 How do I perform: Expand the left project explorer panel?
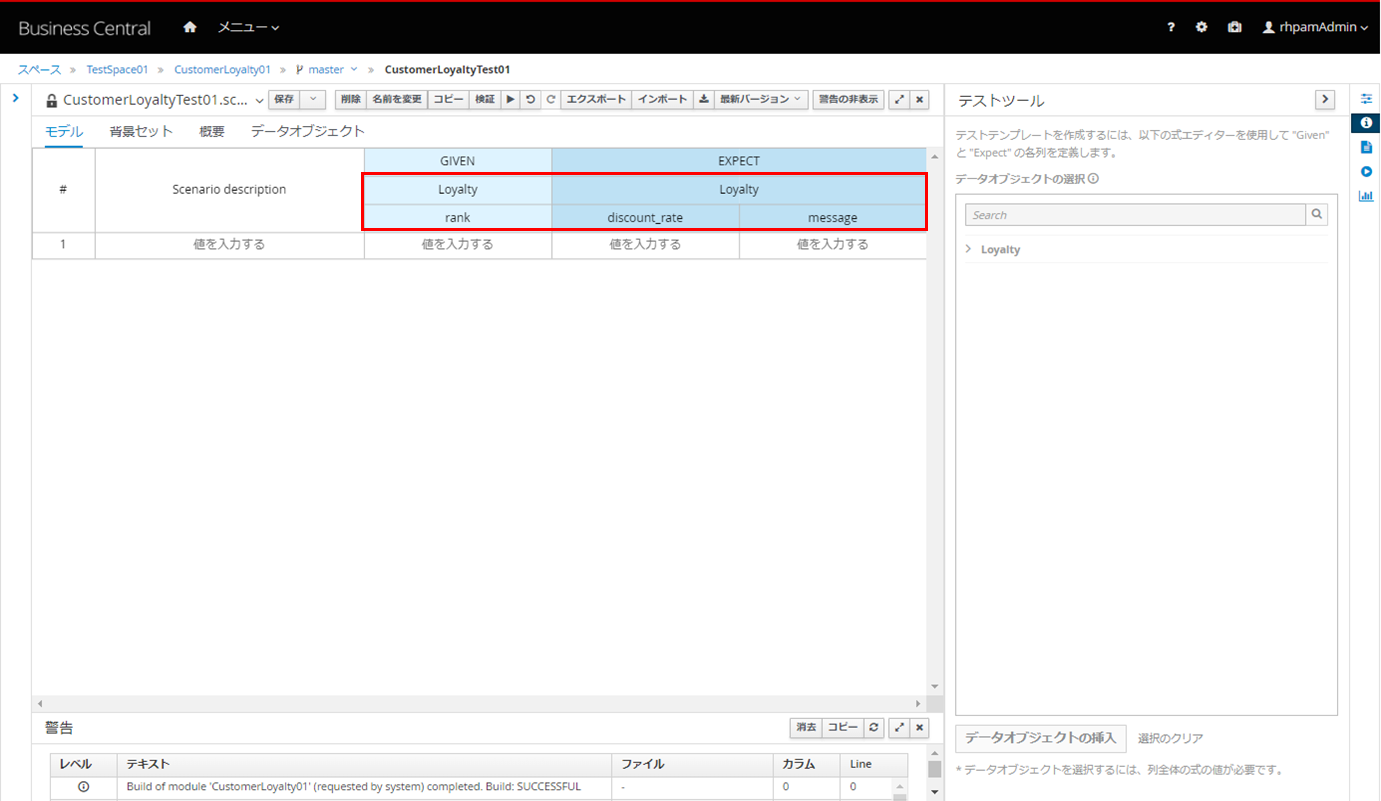click(x=16, y=98)
